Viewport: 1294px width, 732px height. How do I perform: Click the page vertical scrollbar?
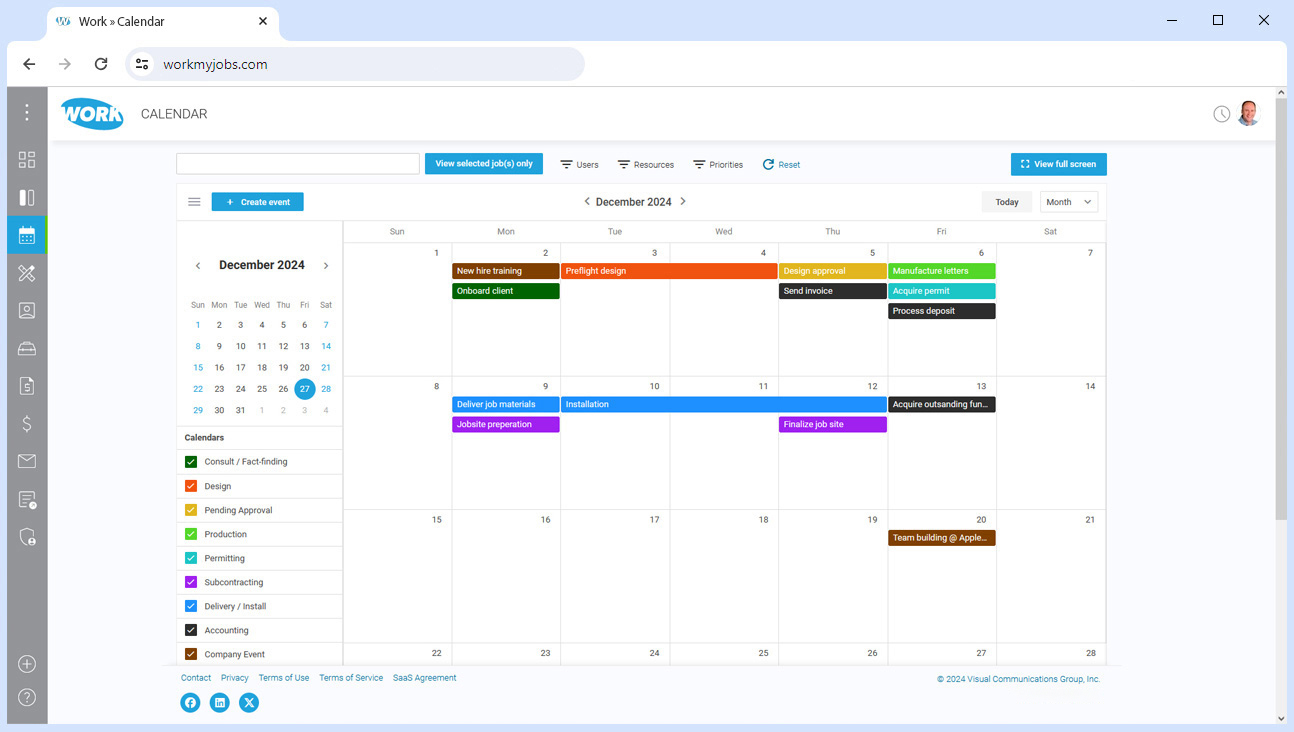tap(1281, 310)
